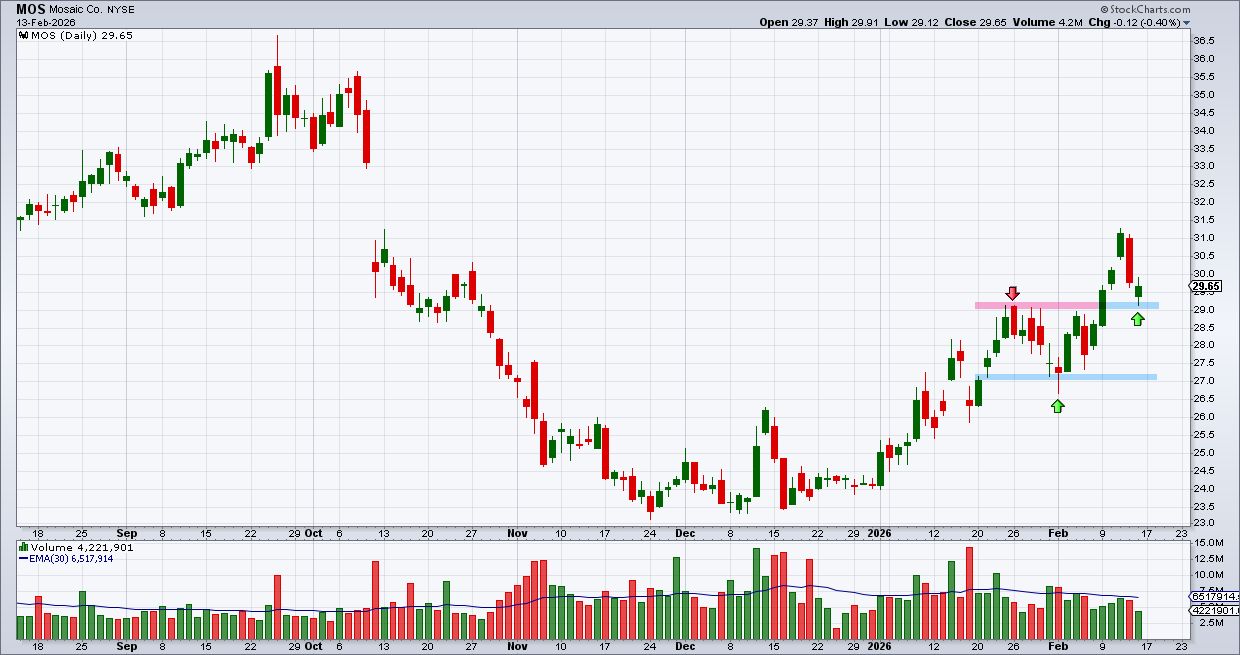This screenshot has width=1240, height=655.
Task: Click the 12.5M volume axis label
Action: 1208,559
